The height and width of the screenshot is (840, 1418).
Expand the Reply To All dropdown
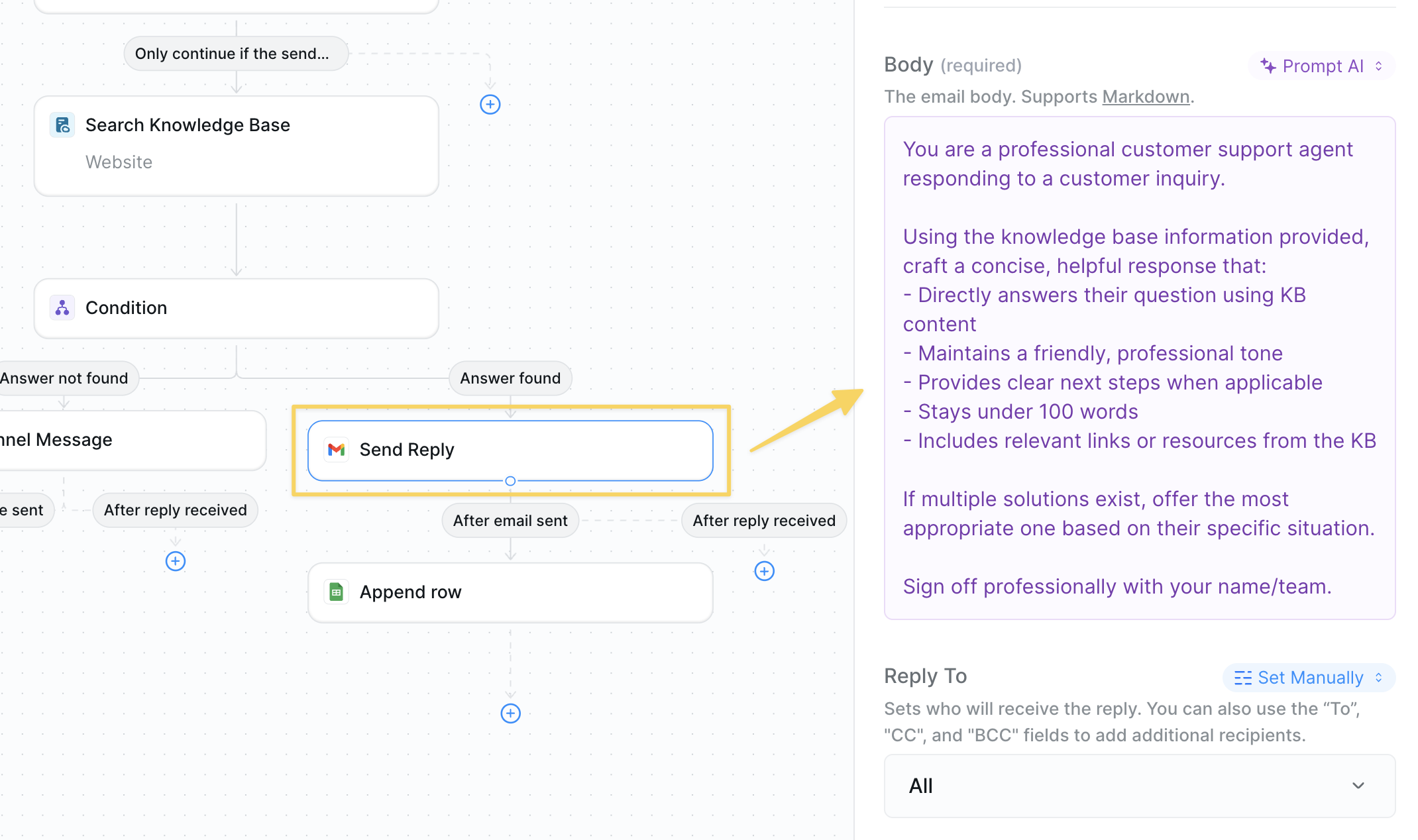1139,786
